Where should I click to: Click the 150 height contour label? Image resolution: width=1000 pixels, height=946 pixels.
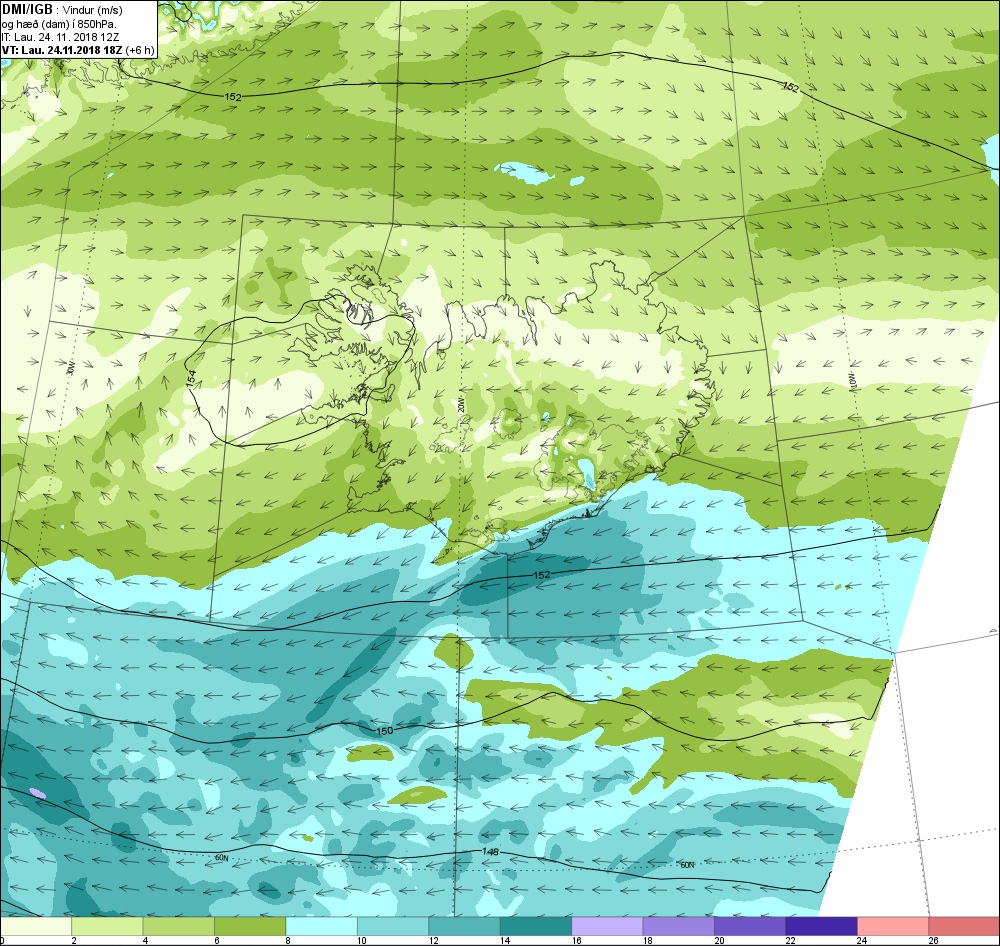coord(385,730)
